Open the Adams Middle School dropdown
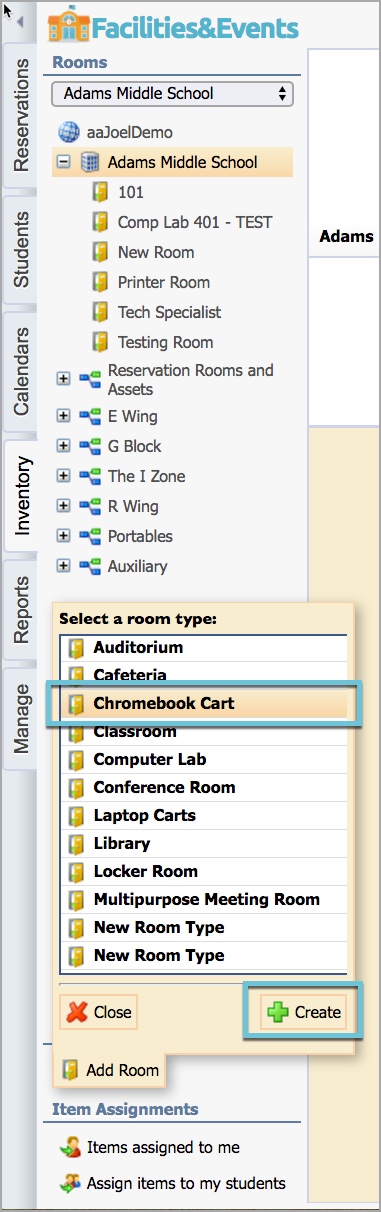 [172, 94]
